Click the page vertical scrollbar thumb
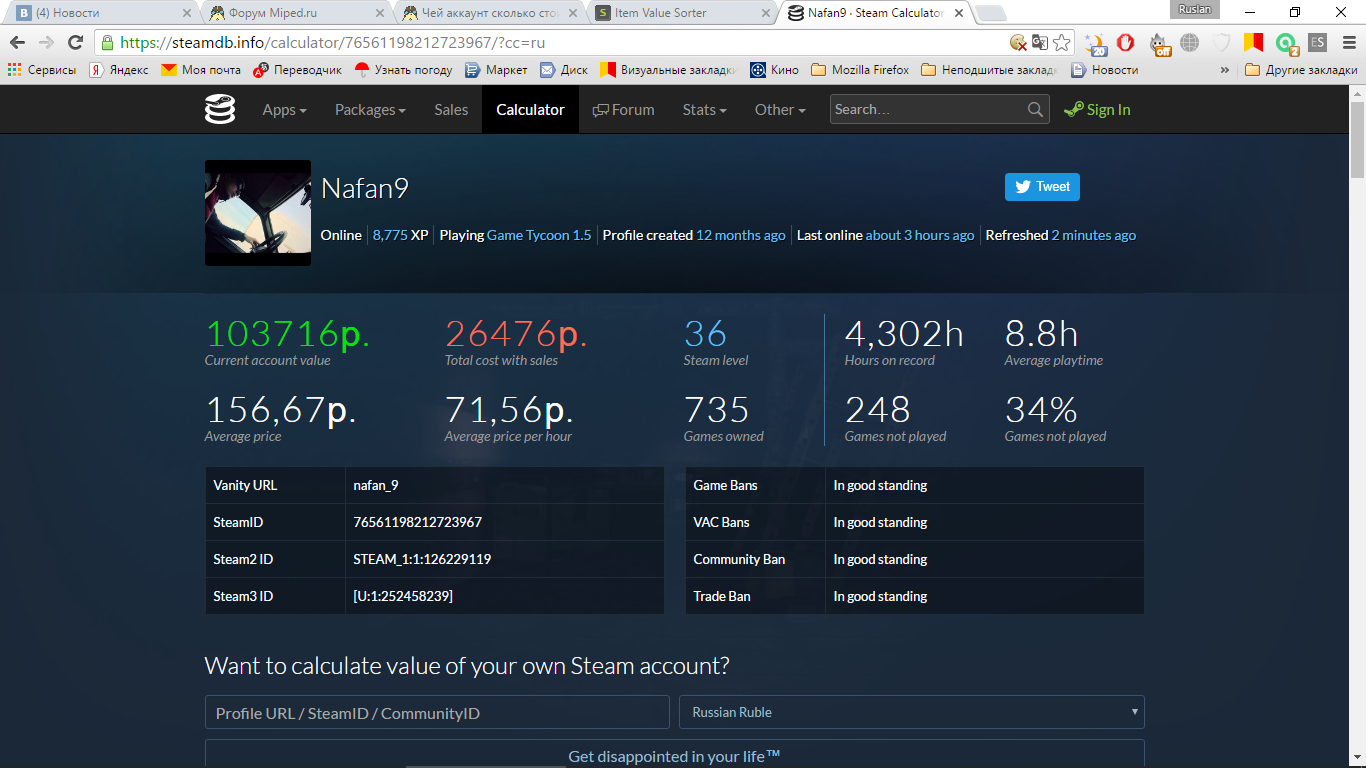Image resolution: width=1366 pixels, height=768 pixels. 1357,138
